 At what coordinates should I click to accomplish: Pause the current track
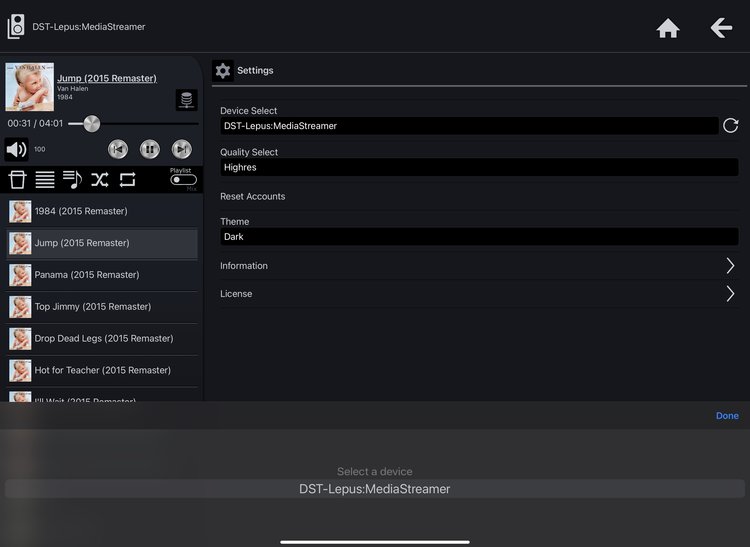click(x=149, y=149)
